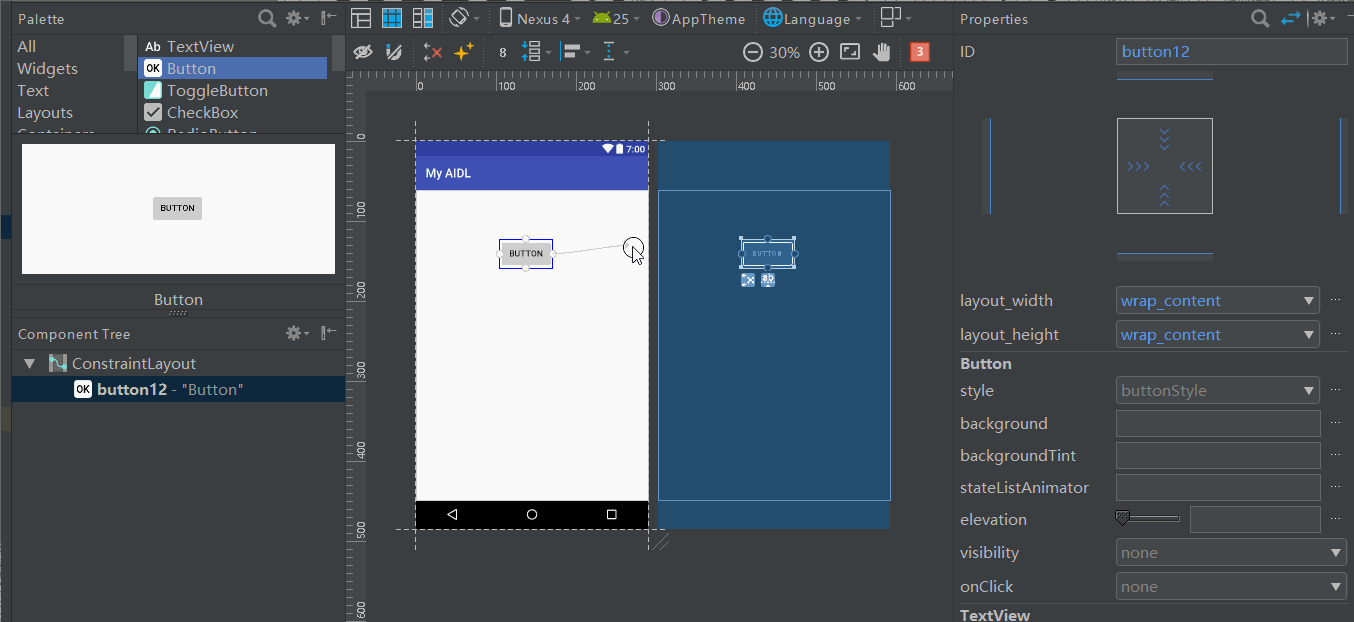Click the Infer Constraints sparkle icon

coord(463,52)
